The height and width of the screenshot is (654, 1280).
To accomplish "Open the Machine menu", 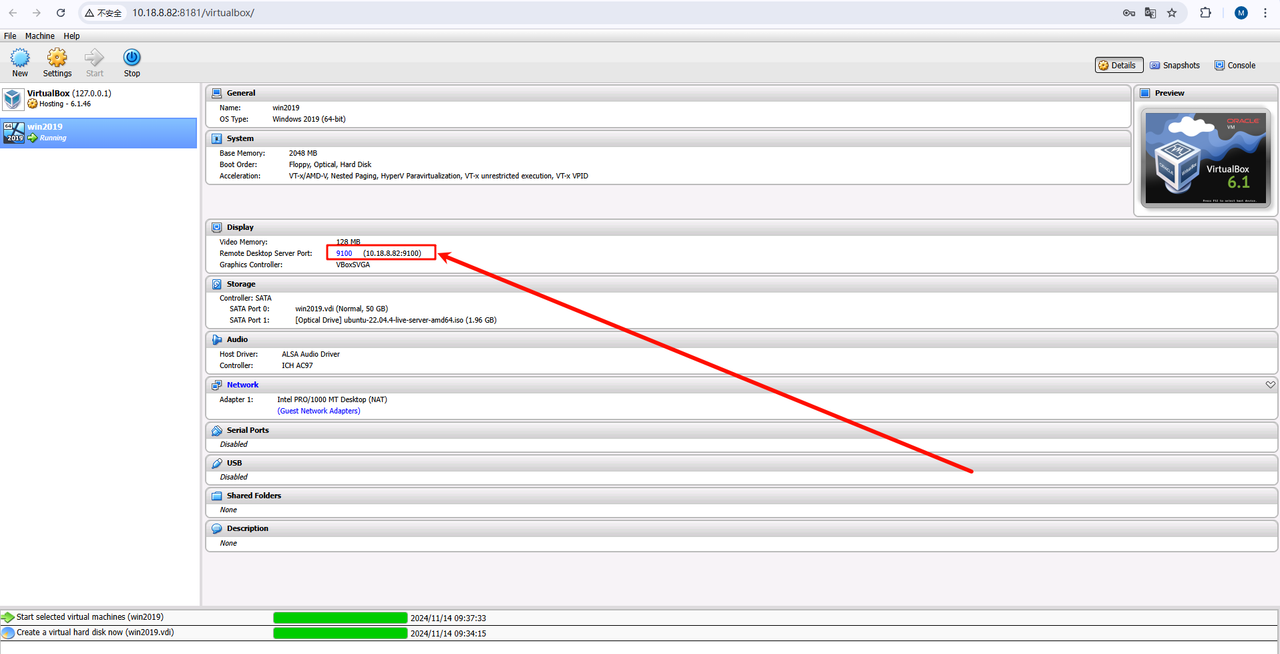I will (40, 36).
